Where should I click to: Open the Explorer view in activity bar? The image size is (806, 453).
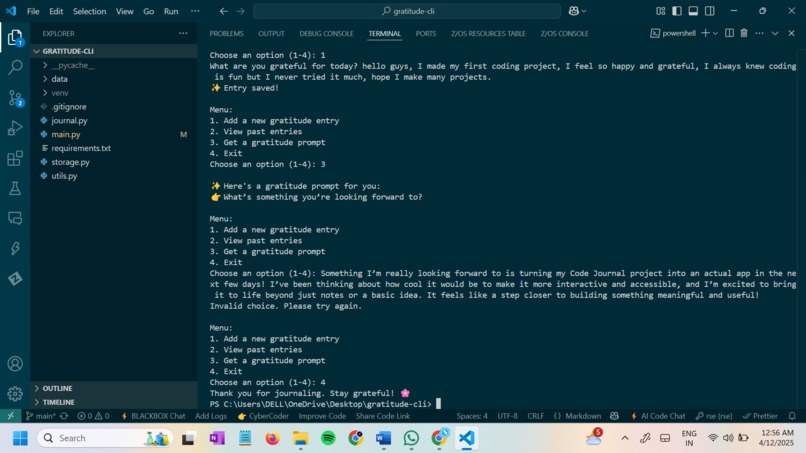(15, 38)
